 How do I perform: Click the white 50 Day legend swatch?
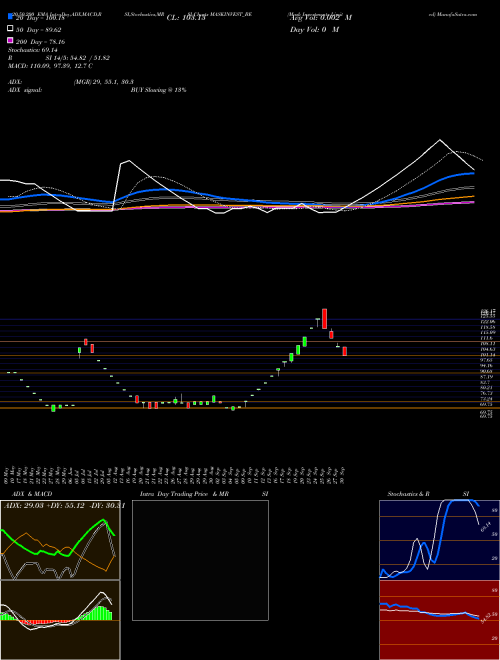pyautogui.click(x=10, y=29)
